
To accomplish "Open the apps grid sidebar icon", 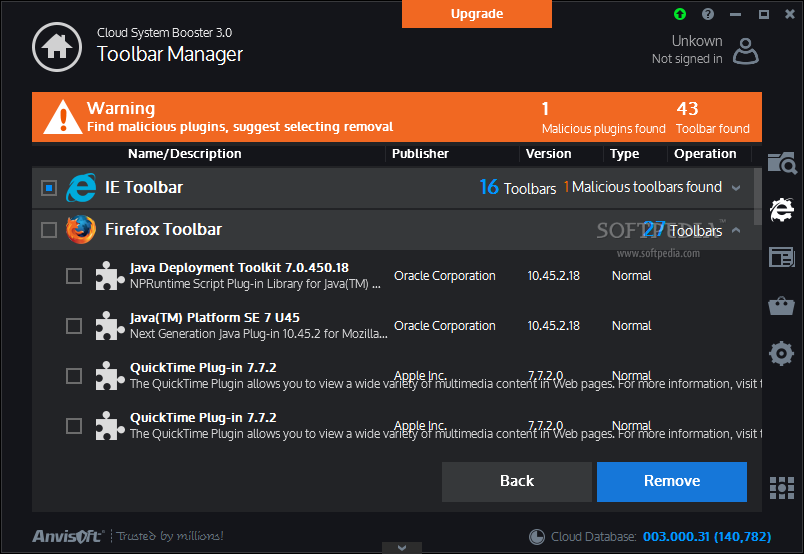I will 782,488.
